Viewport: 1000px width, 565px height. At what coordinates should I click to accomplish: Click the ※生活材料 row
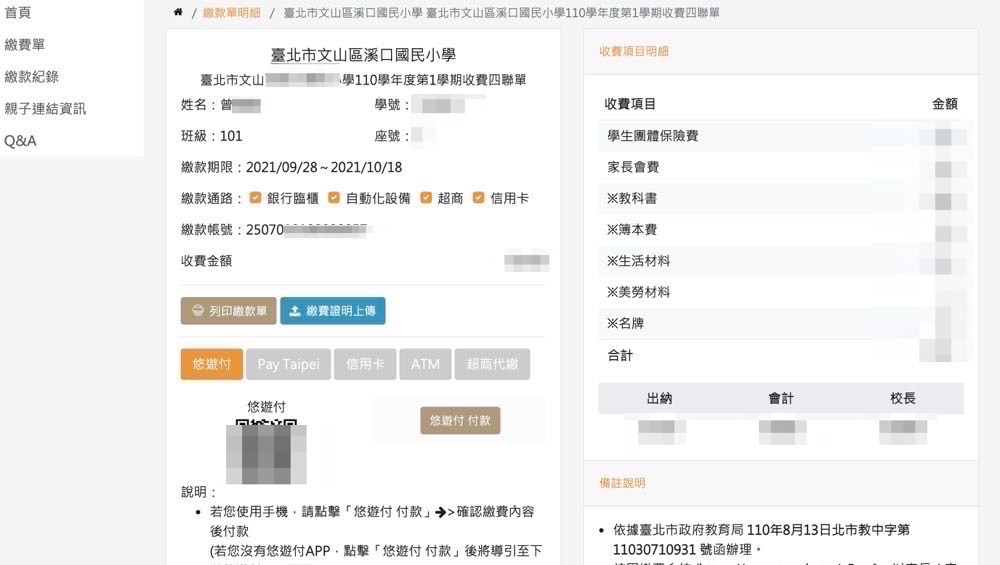781,261
